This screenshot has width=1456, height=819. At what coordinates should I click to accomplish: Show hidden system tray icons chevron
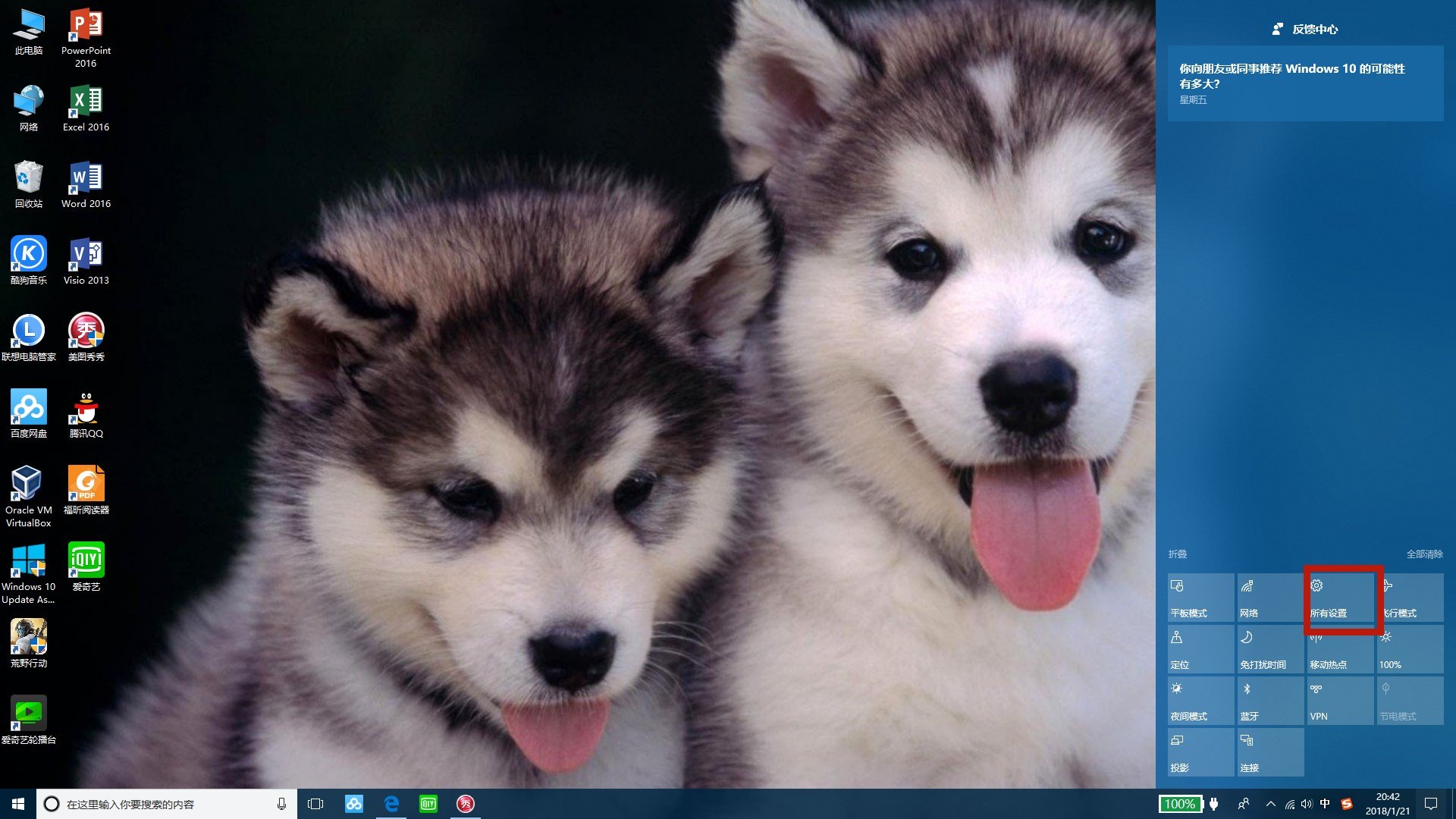(1270, 804)
